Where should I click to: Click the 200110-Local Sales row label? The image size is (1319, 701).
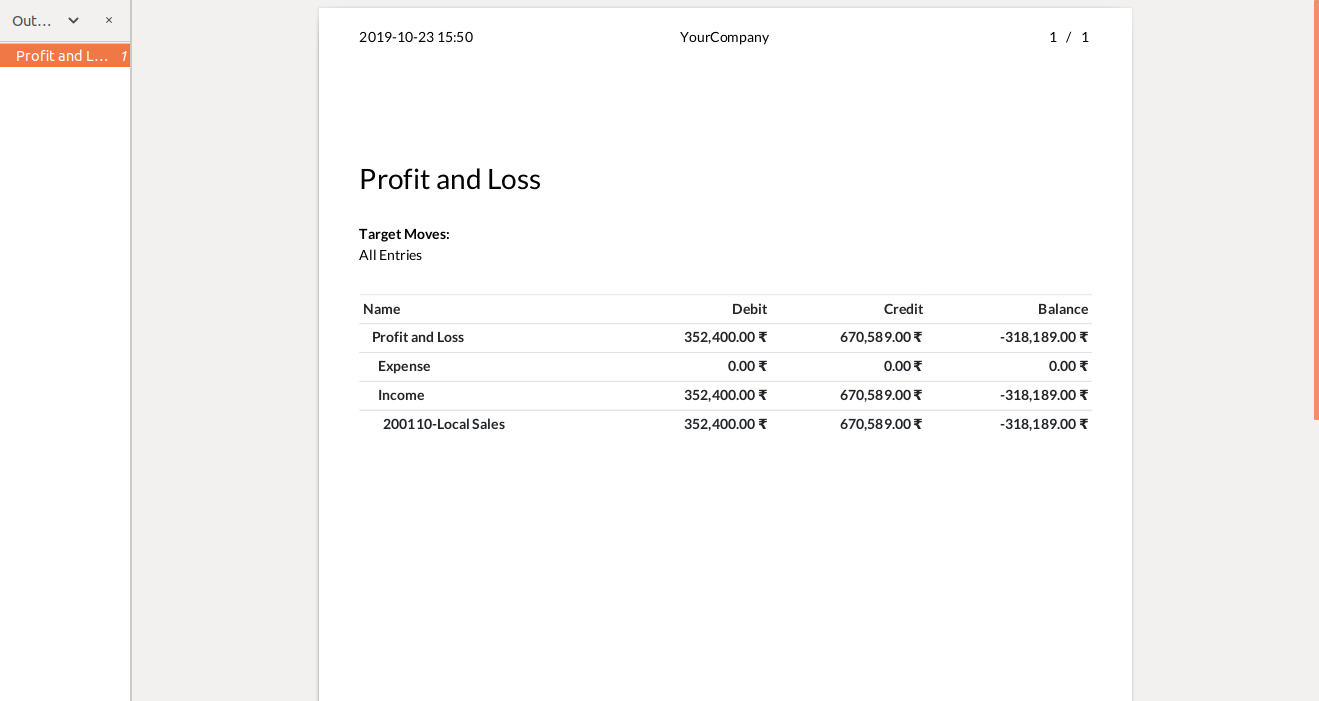[443, 424]
